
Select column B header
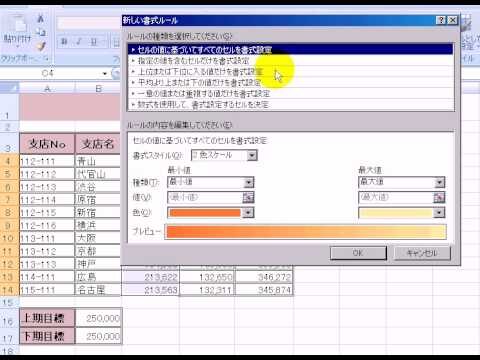(98, 89)
